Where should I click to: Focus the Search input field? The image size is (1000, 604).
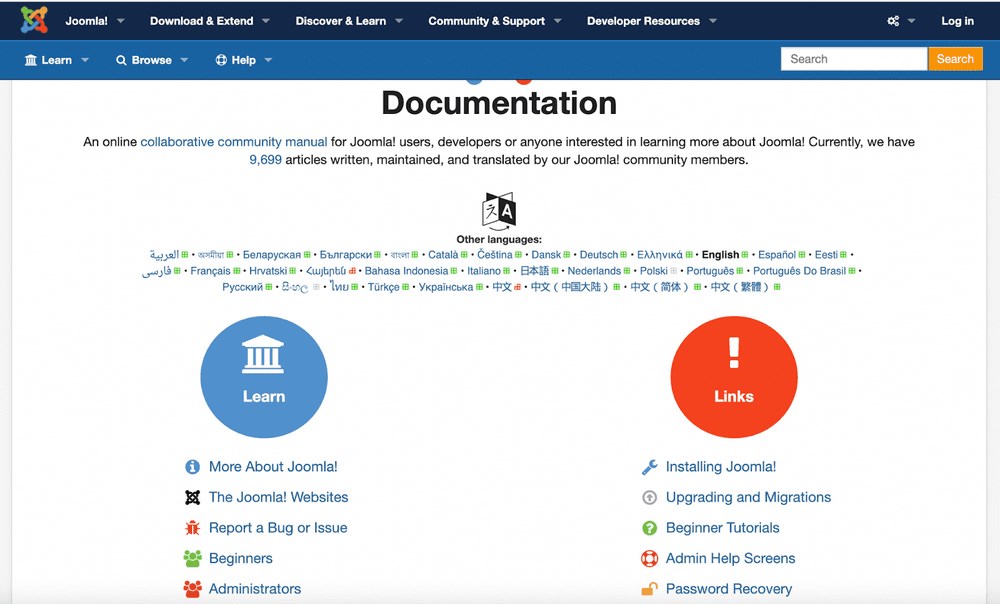tap(853, 59)
